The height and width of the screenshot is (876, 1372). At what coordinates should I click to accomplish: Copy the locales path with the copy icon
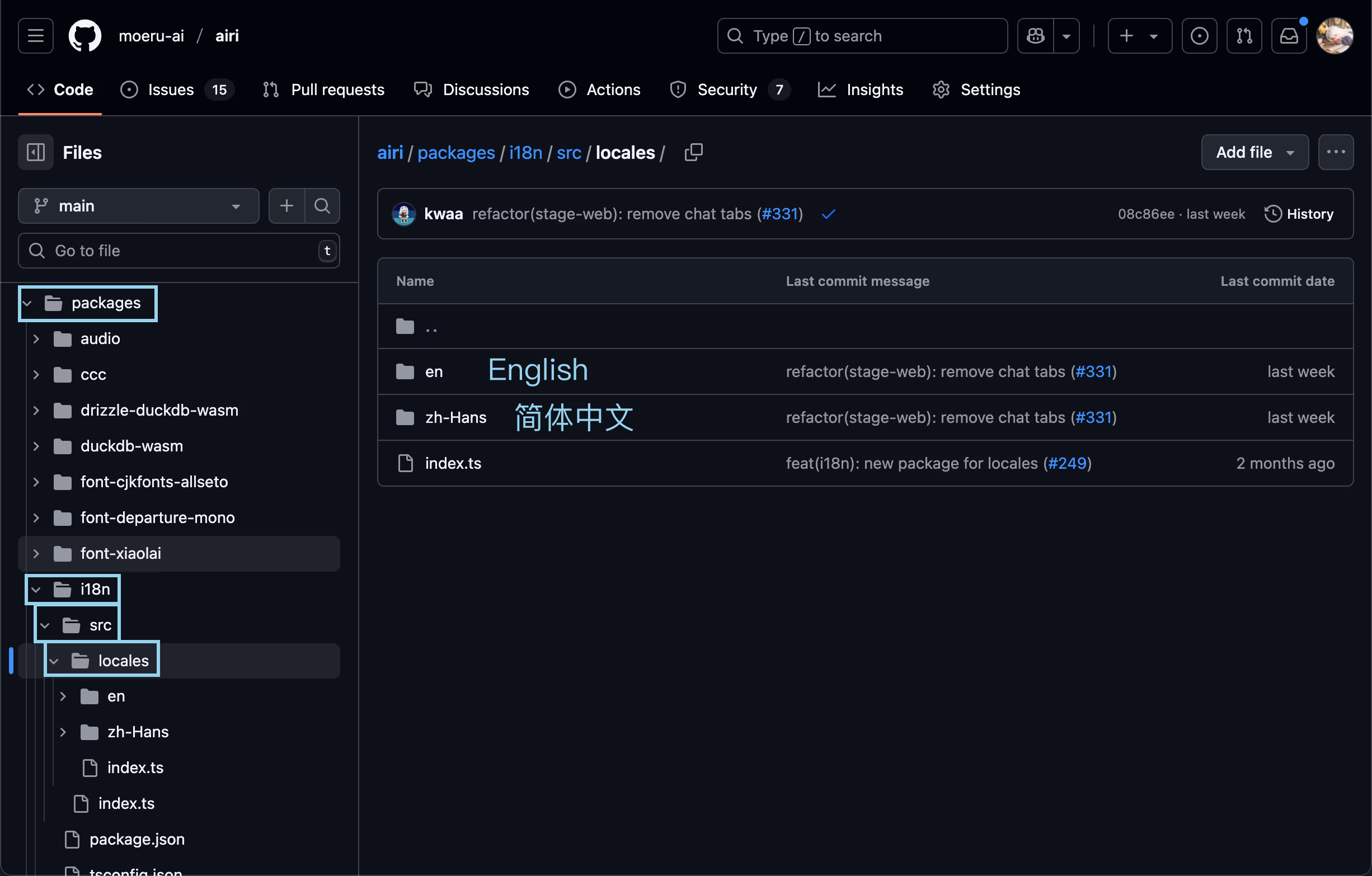[x=693, y=152]
